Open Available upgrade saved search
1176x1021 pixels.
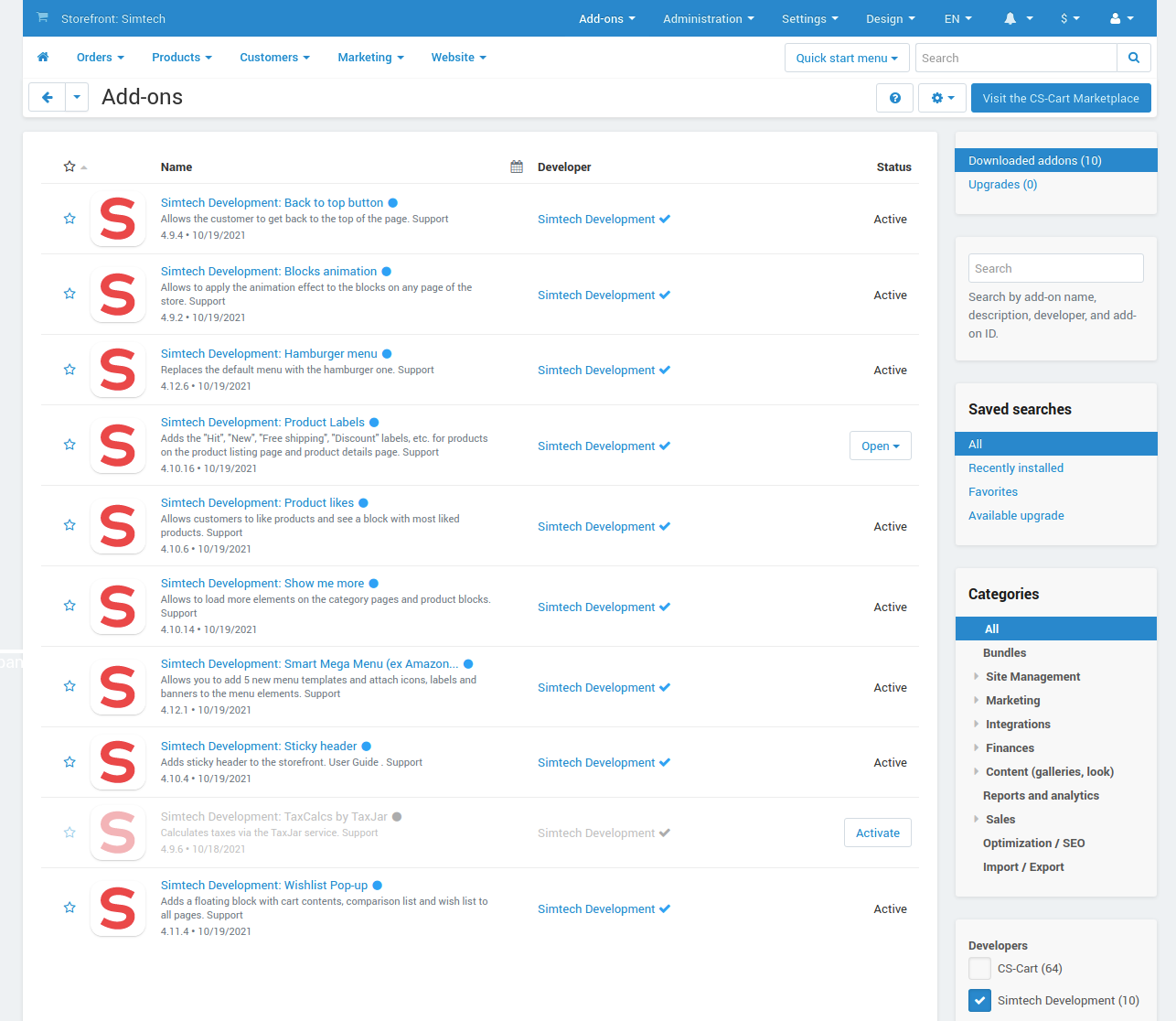coord(1016,515)
